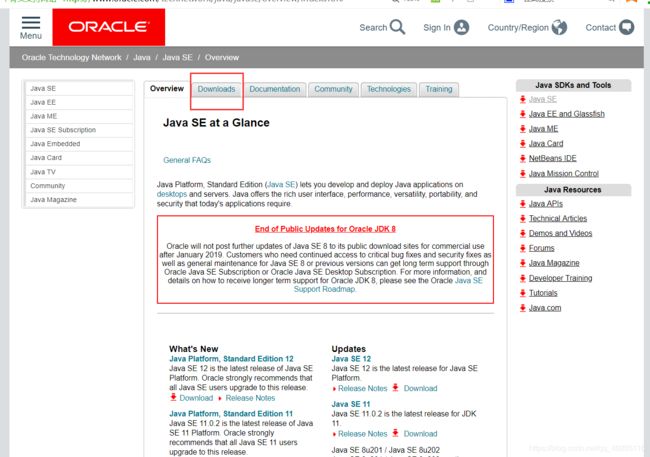This screenshot has height=457, width=650.
Task: Open the General FAQs link
Action: tap(187, 160)
